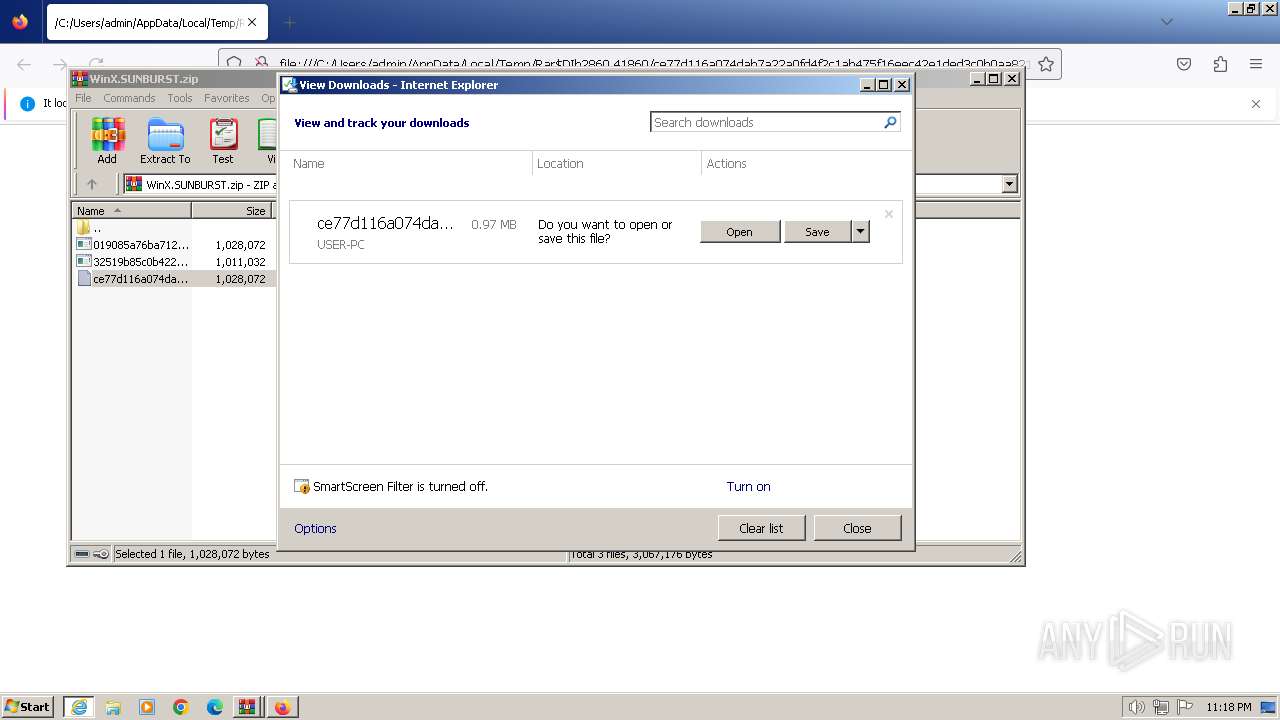Click the Extract To icon in WinRAR

click(165, 140)
